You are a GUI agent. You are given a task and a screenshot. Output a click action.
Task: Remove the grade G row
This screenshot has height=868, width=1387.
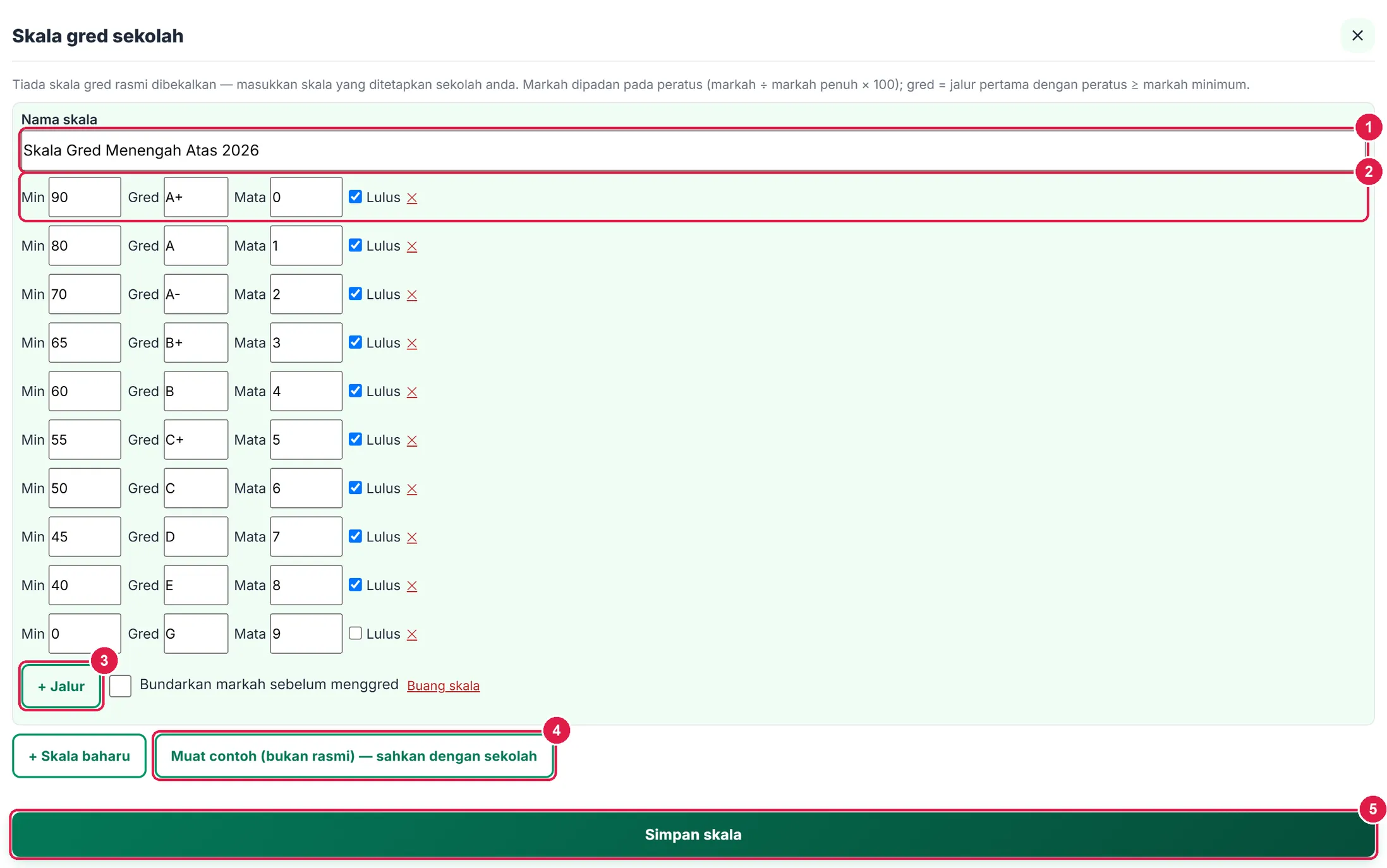[x=412, y=636]
